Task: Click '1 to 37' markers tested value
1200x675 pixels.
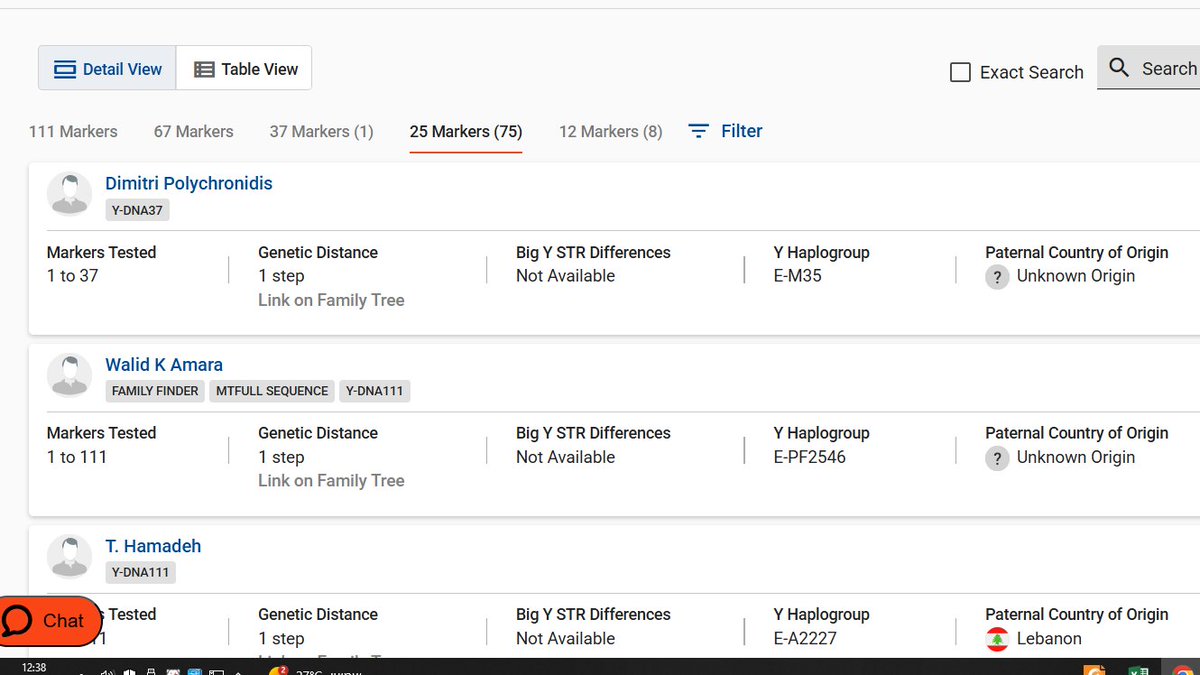Action: tap(73, 276)
